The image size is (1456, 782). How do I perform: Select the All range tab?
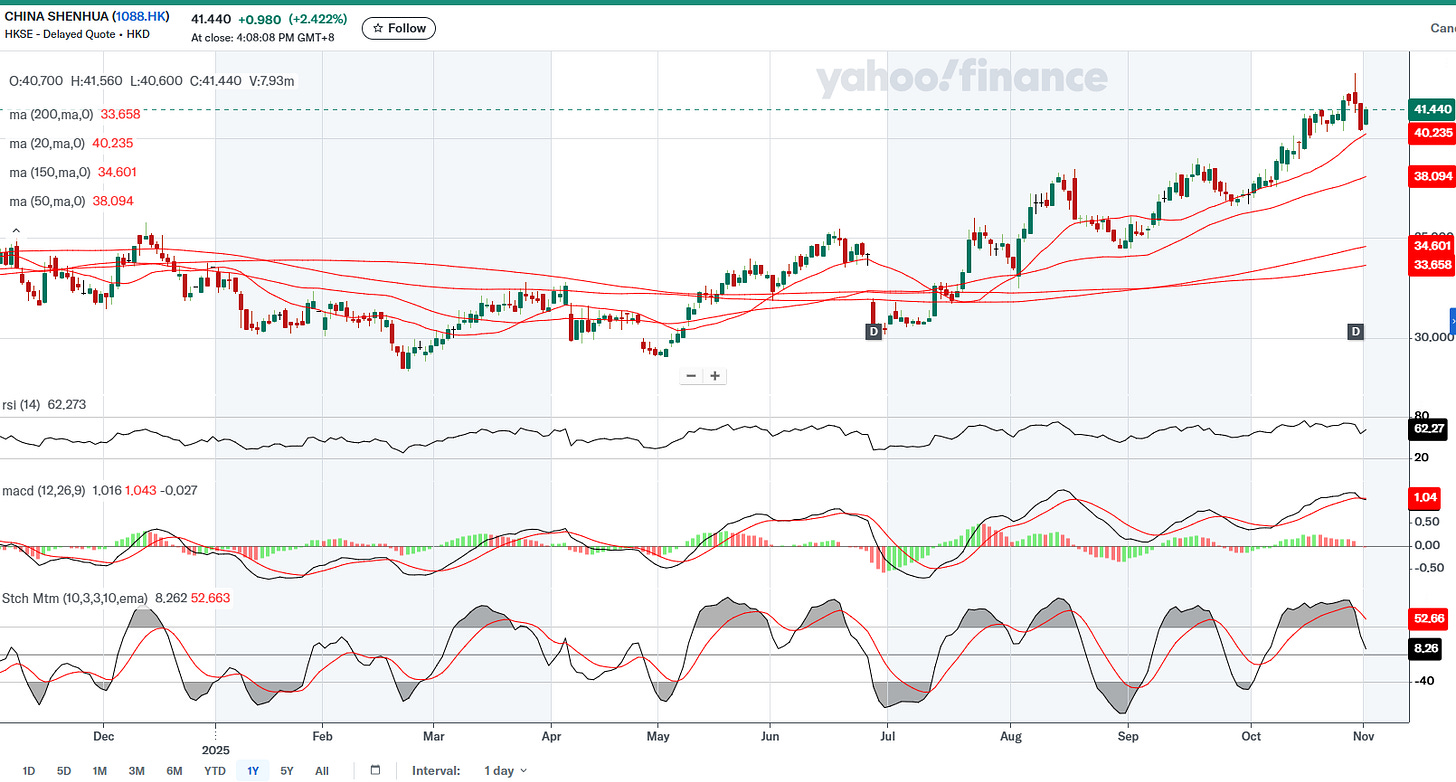coord(321,771)
